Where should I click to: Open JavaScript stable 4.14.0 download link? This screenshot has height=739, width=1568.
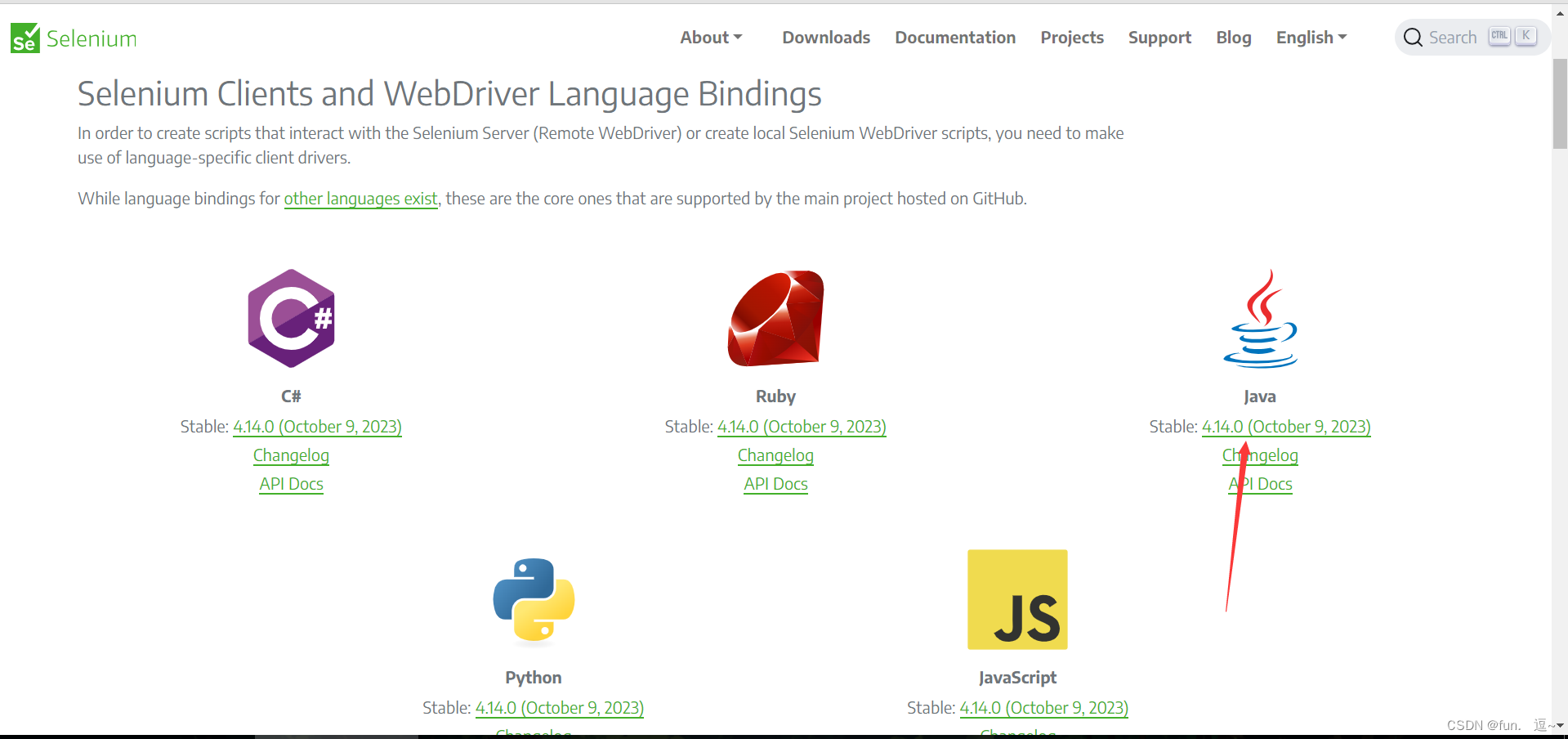[x=1043, y=708]
